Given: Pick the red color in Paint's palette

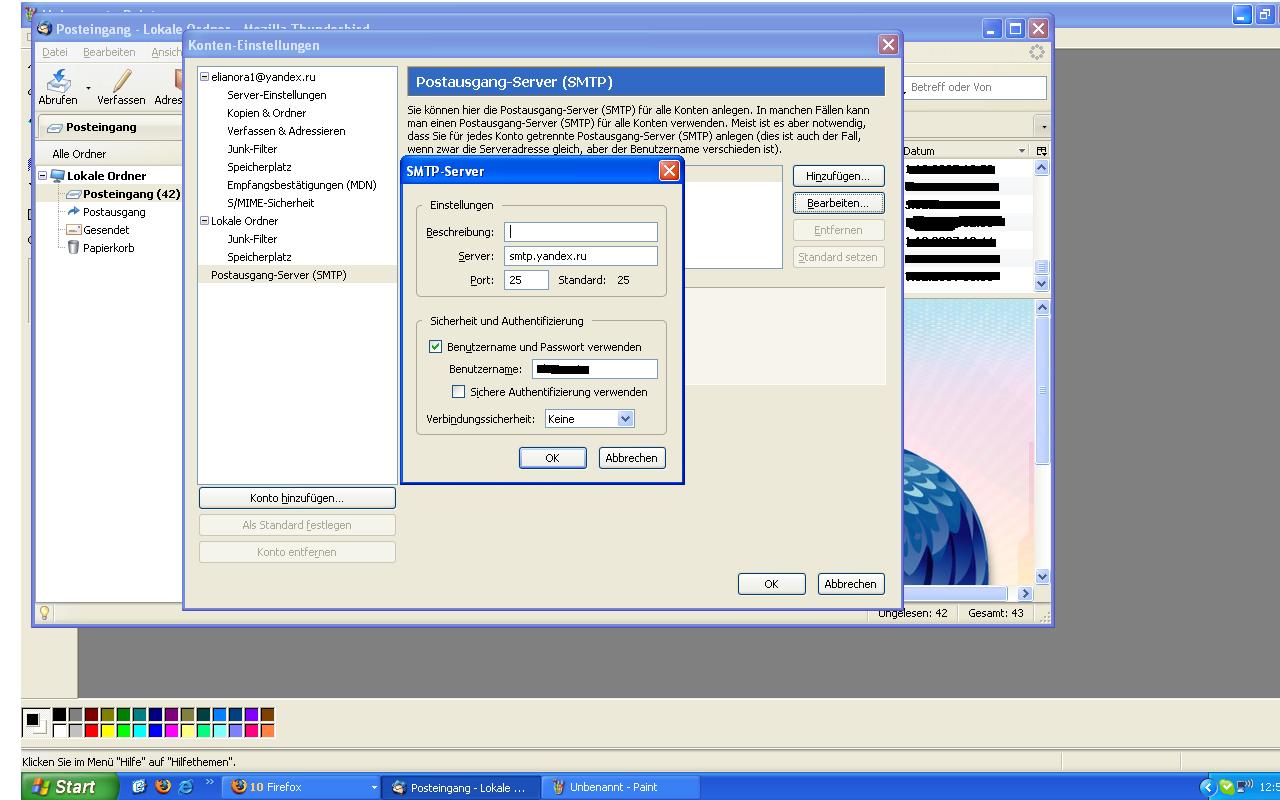Looking at the screenshot, I should coord(92,731).
